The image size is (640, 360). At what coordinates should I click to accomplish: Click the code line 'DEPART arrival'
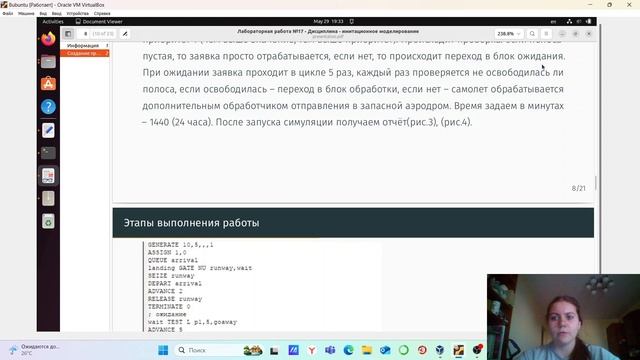(x=175, y=283)
